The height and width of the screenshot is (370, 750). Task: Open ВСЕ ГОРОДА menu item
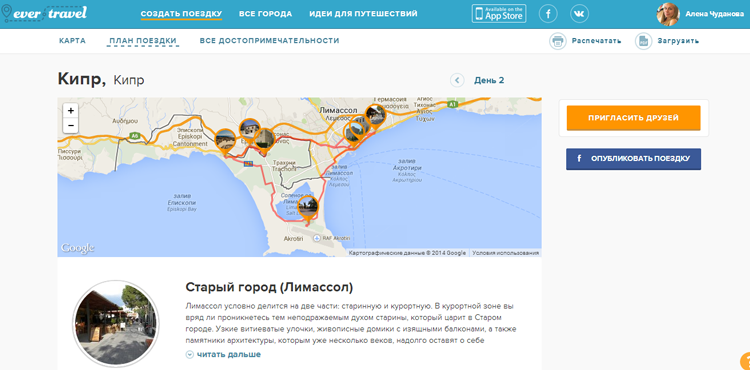(265, 14)
